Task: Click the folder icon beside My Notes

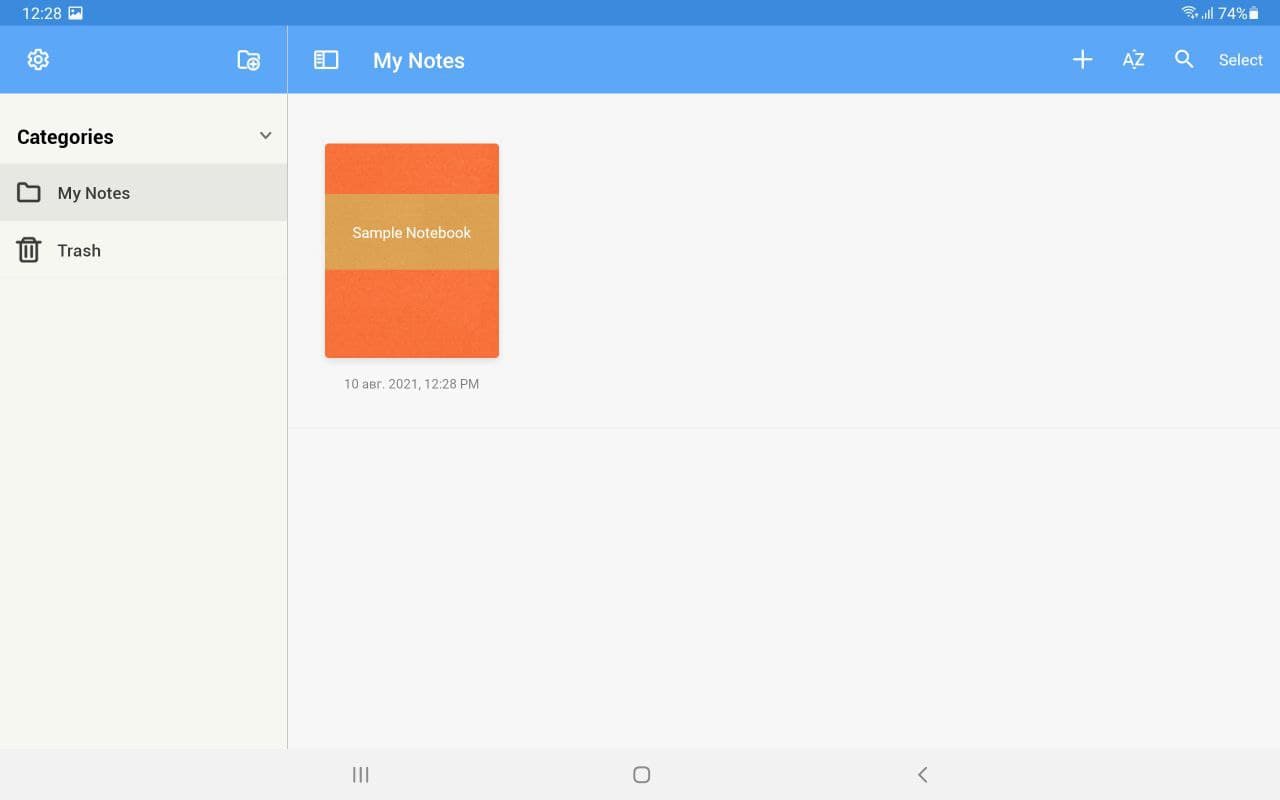Action: [x=29, y=193]
